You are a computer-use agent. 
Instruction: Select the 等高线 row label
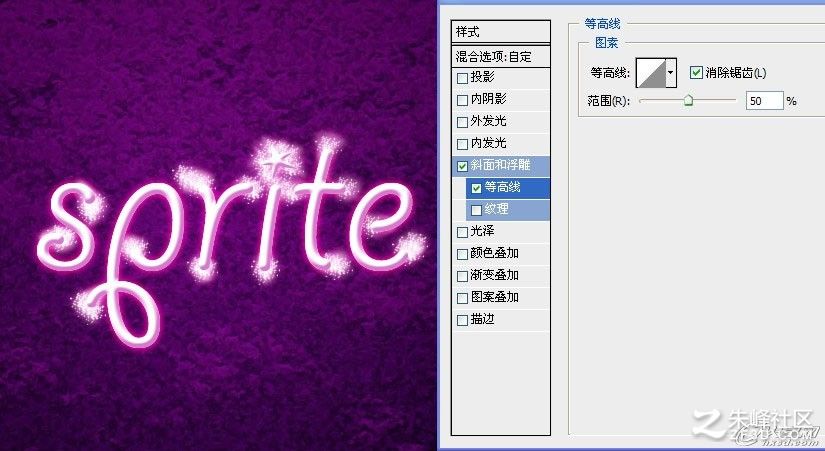tap(502, 187)
